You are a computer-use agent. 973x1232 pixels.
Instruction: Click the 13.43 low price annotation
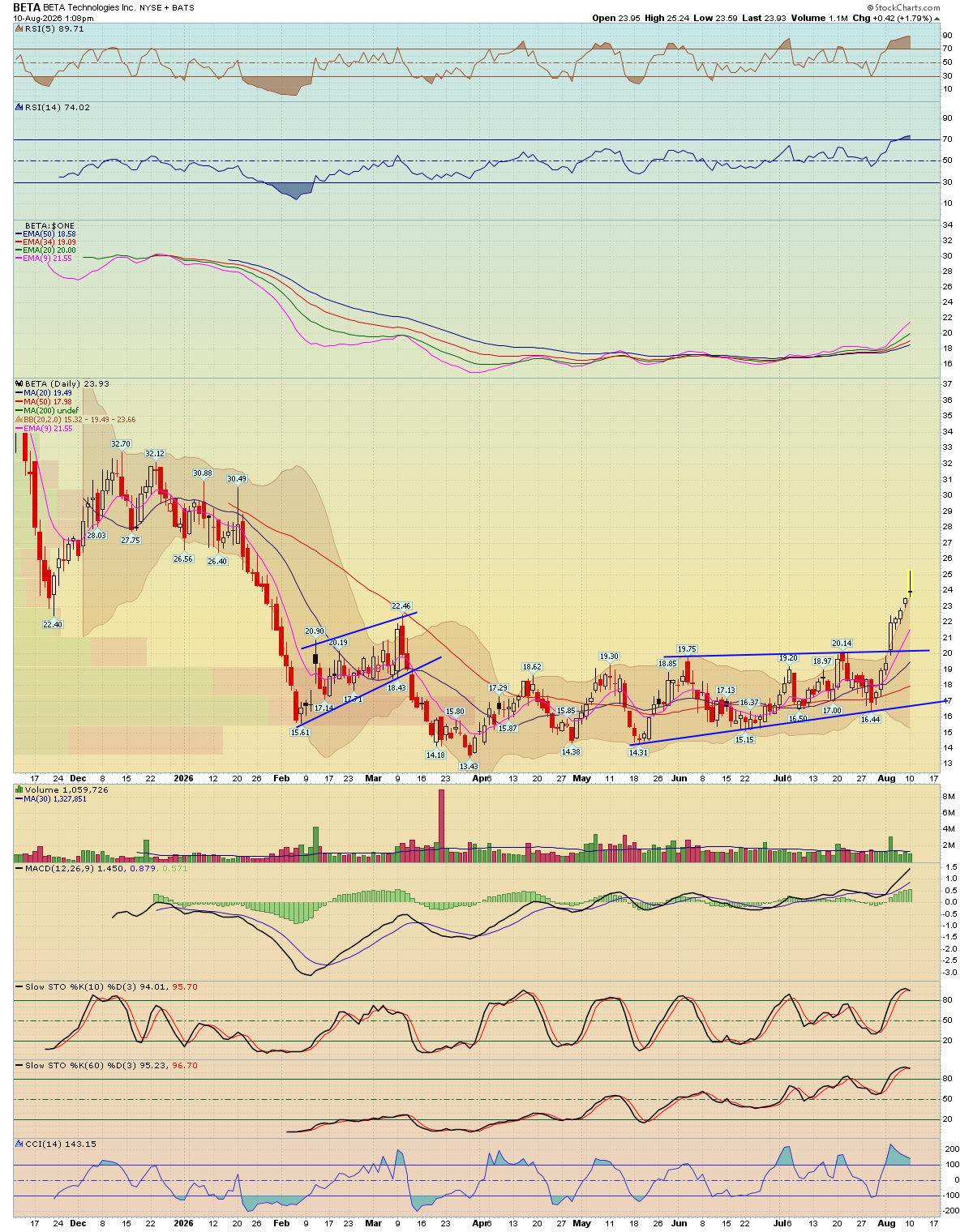tap(469, 766)
